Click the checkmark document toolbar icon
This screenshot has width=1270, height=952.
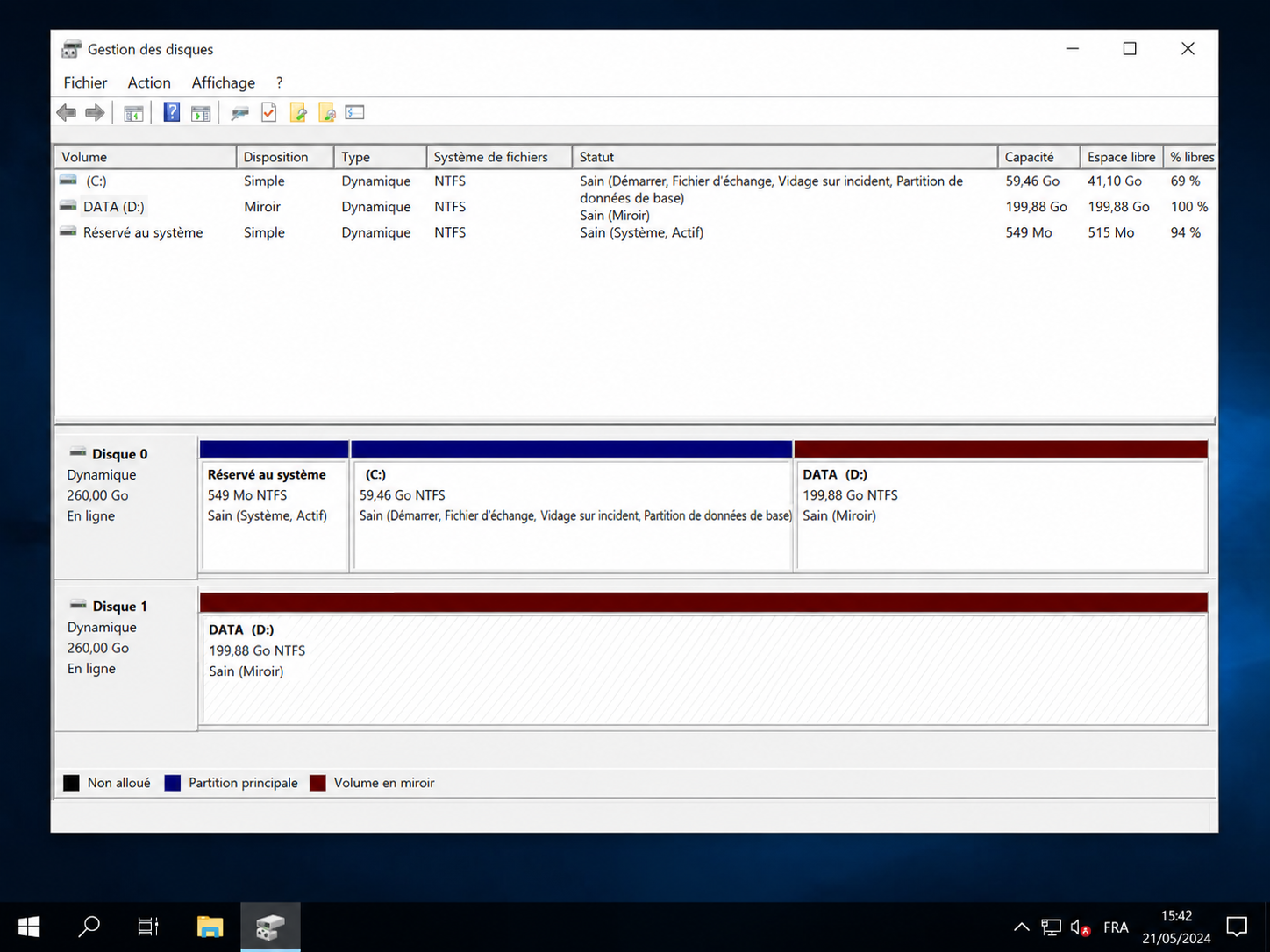click(x=269, y=112)
